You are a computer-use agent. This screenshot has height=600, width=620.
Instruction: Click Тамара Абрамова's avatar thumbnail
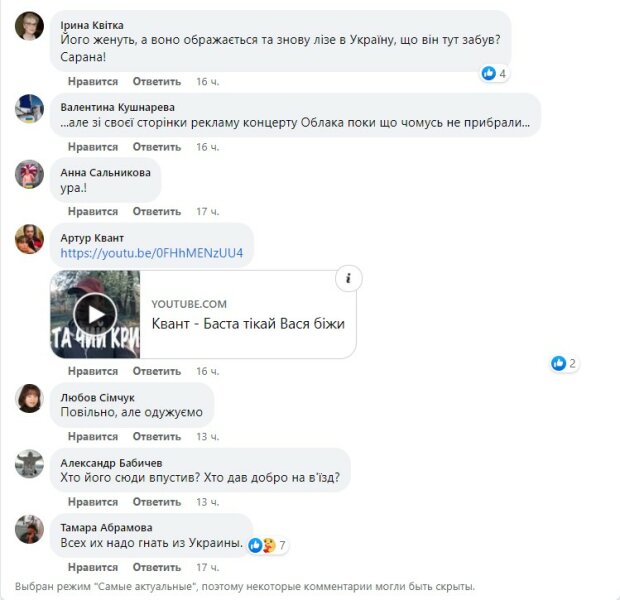click(29, 529)
